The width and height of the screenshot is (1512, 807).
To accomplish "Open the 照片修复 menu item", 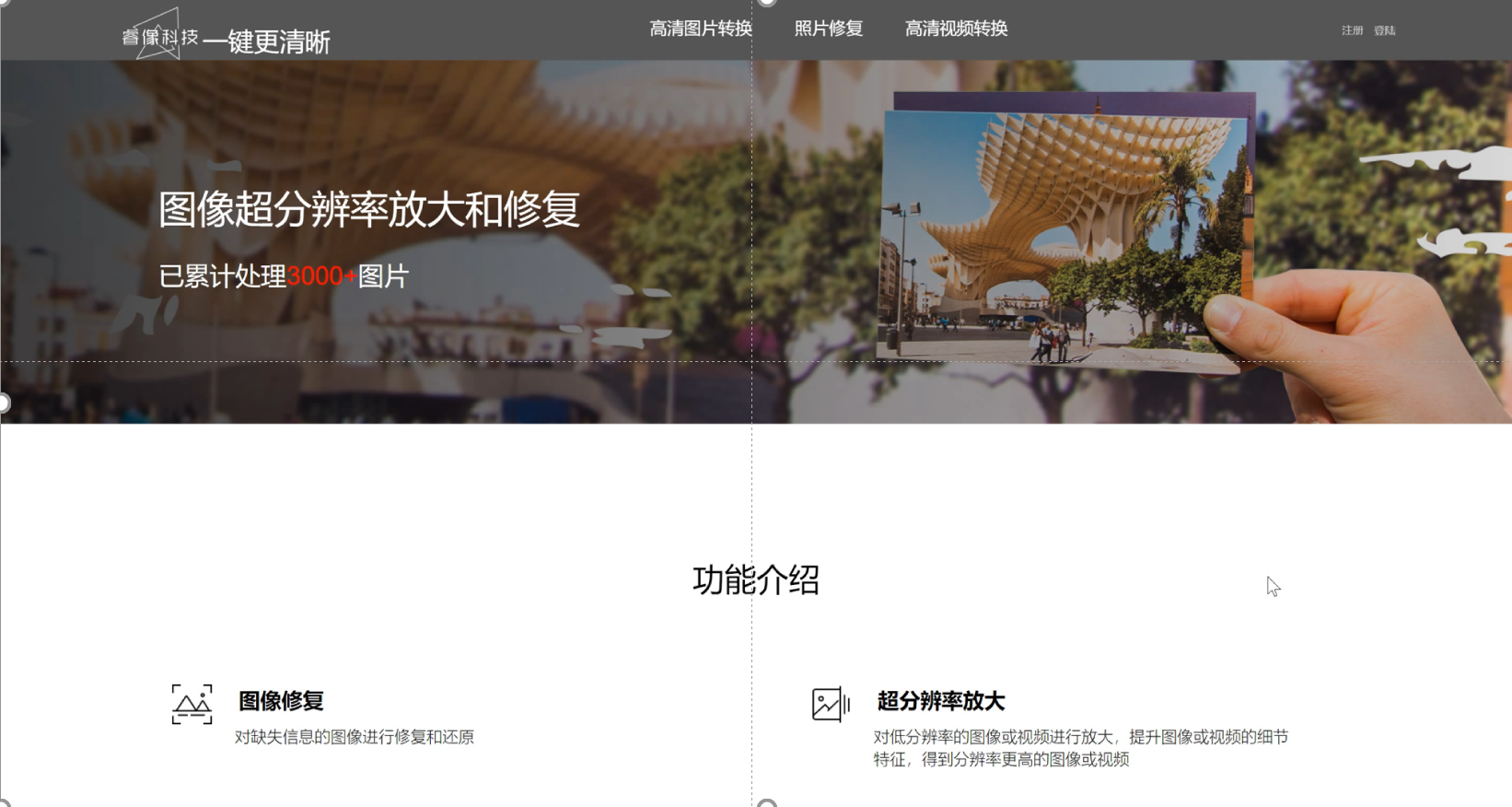I will coord(829,29).
